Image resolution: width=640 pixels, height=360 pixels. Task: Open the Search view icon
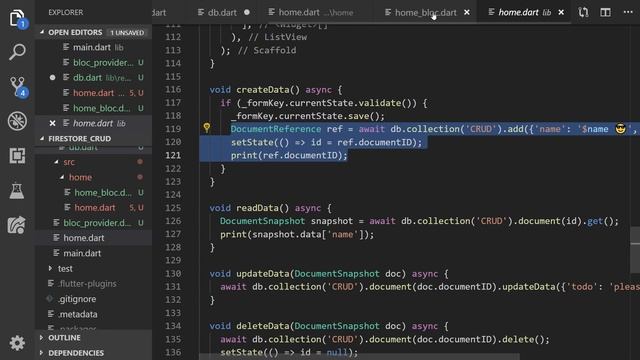(17, 52)
